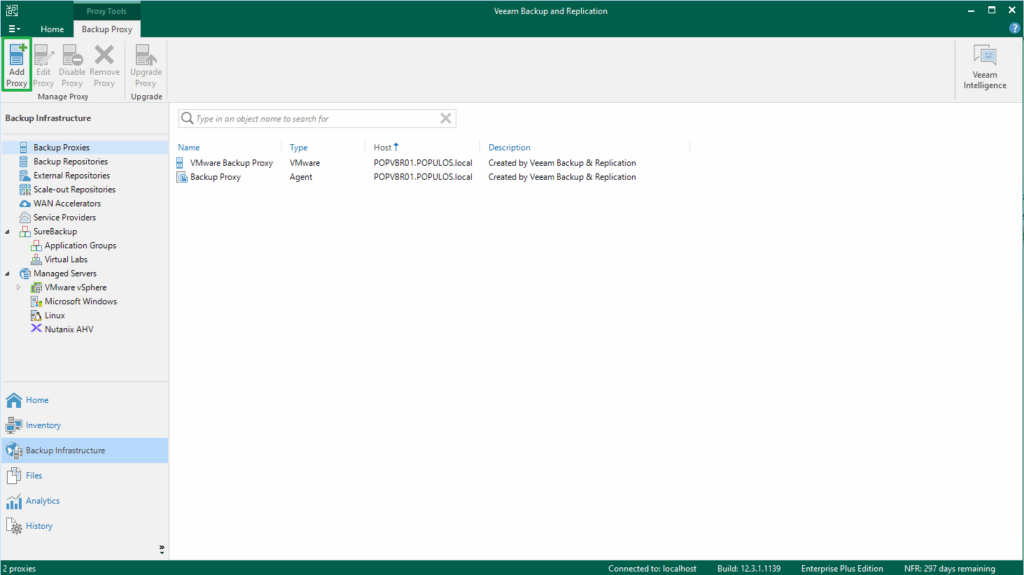
Task: Select the Linux tree node
Action: coord(54,316)
